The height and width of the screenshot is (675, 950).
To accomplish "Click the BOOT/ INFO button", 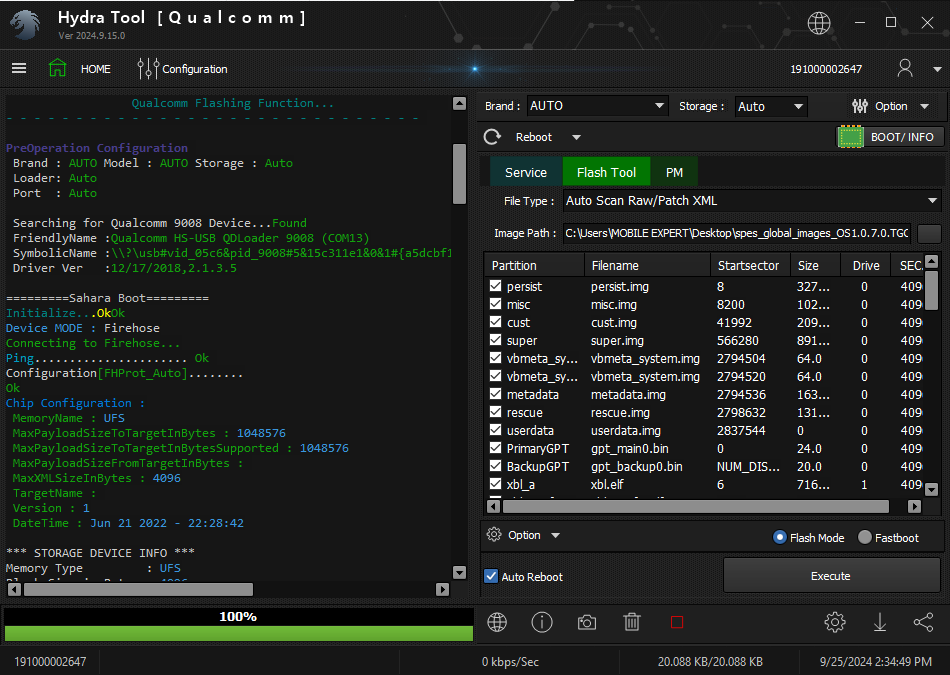I will 890,137.
